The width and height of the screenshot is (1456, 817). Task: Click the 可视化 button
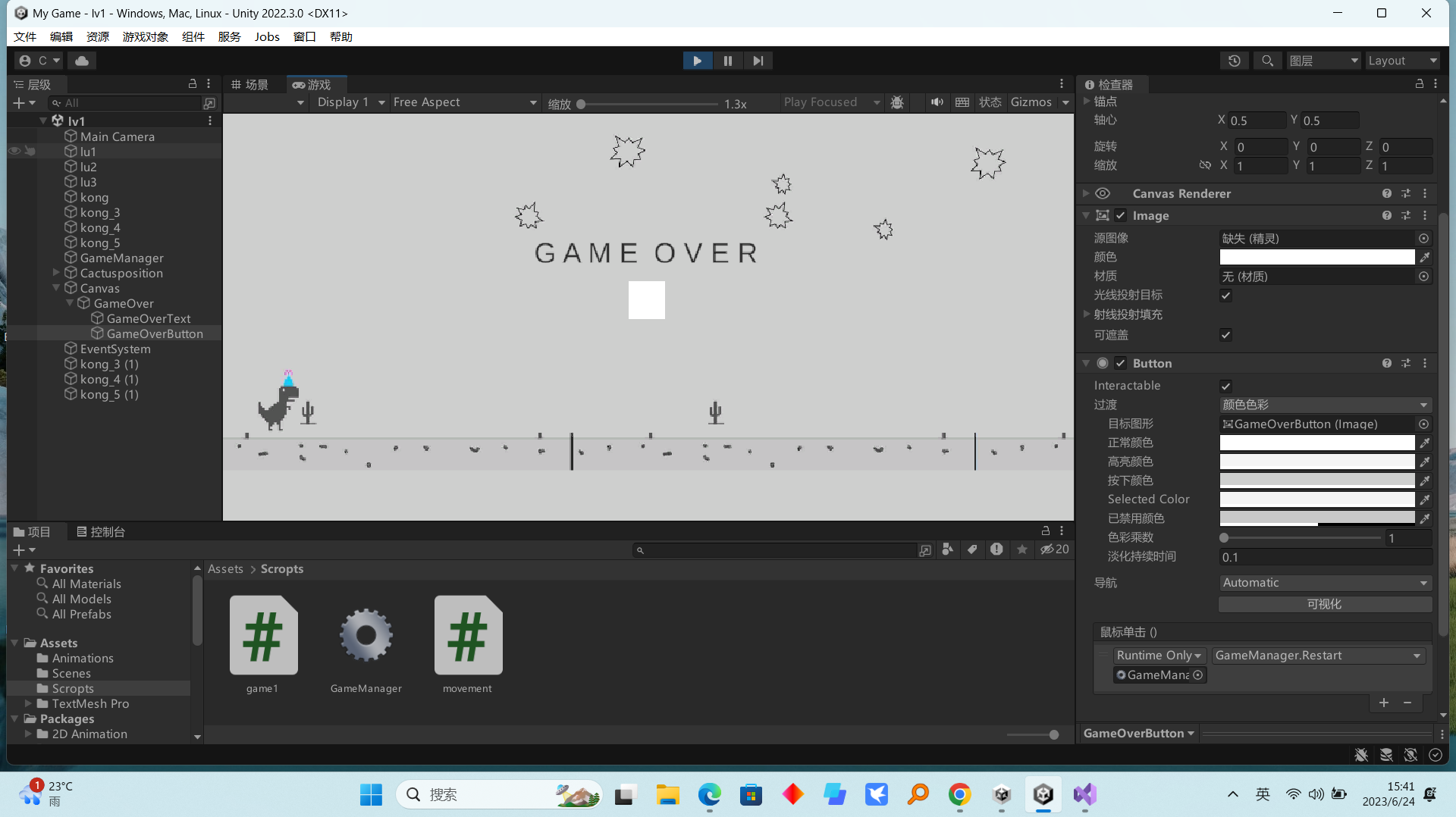tap(1325, 604)
